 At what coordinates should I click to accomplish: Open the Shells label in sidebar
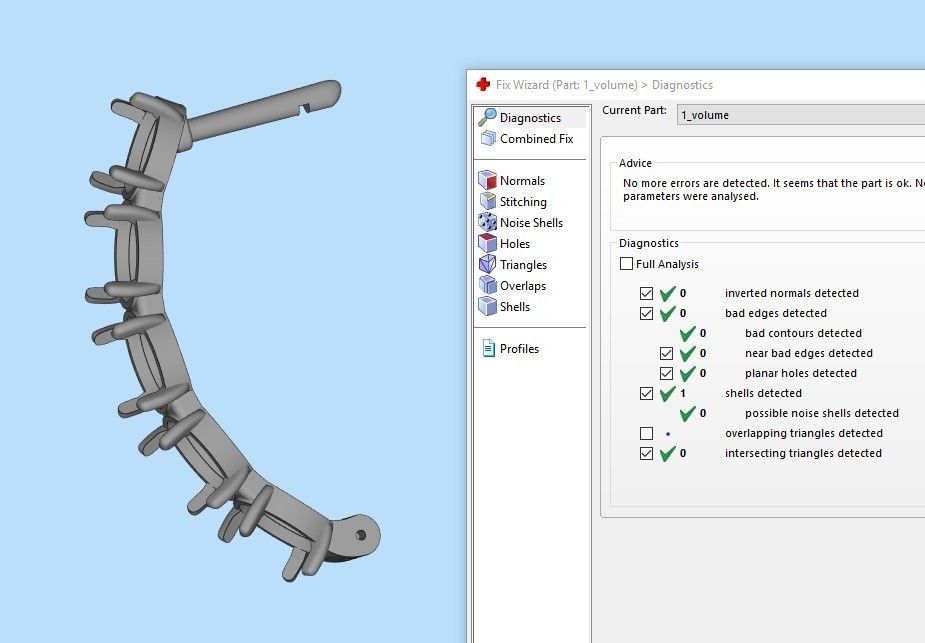click(514, 307)
